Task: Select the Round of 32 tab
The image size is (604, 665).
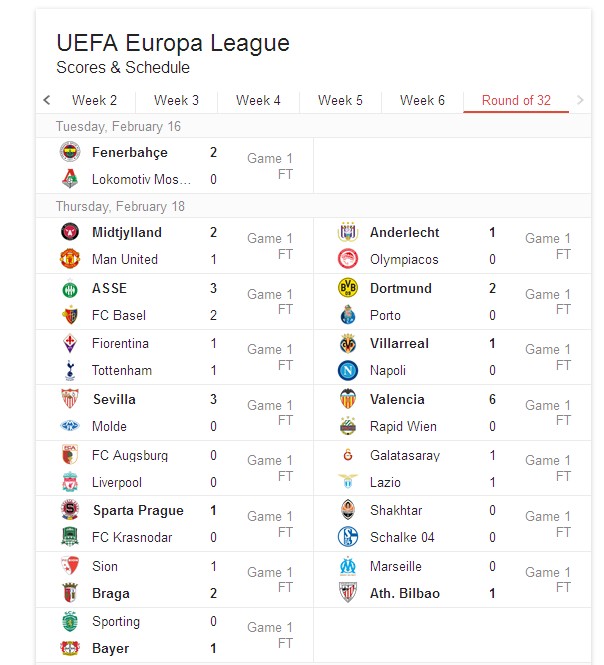Action: click(516, 100)
